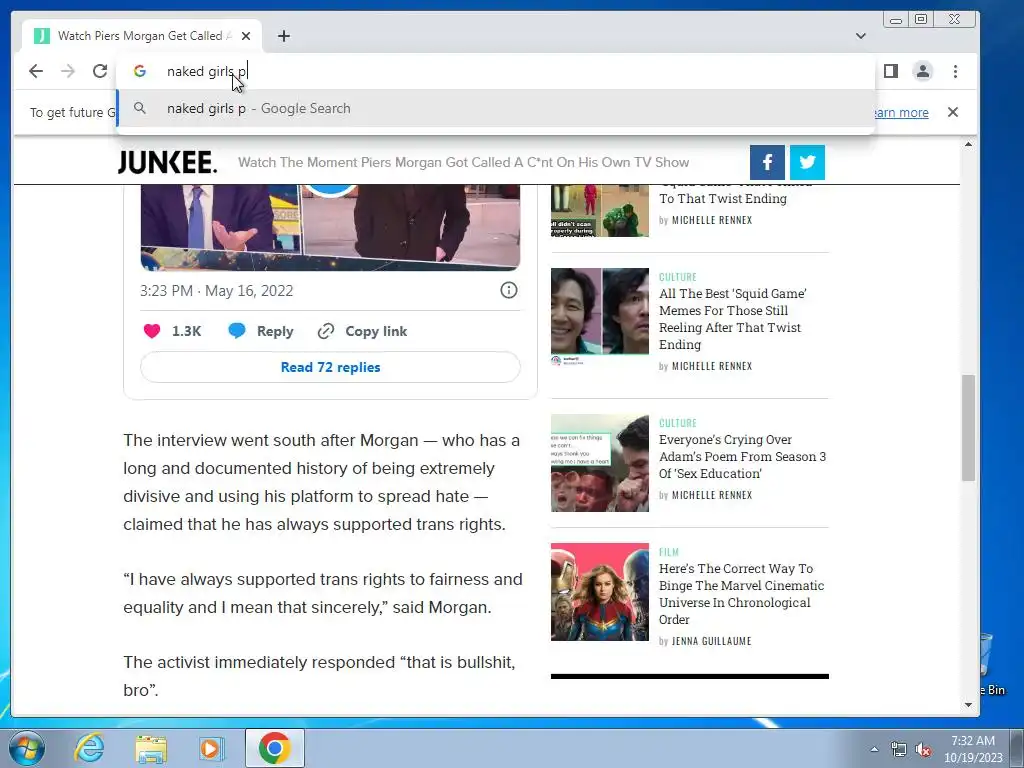Click the scrollbar down arrow
The image size is (1024, 768).
tap(968, 705)
